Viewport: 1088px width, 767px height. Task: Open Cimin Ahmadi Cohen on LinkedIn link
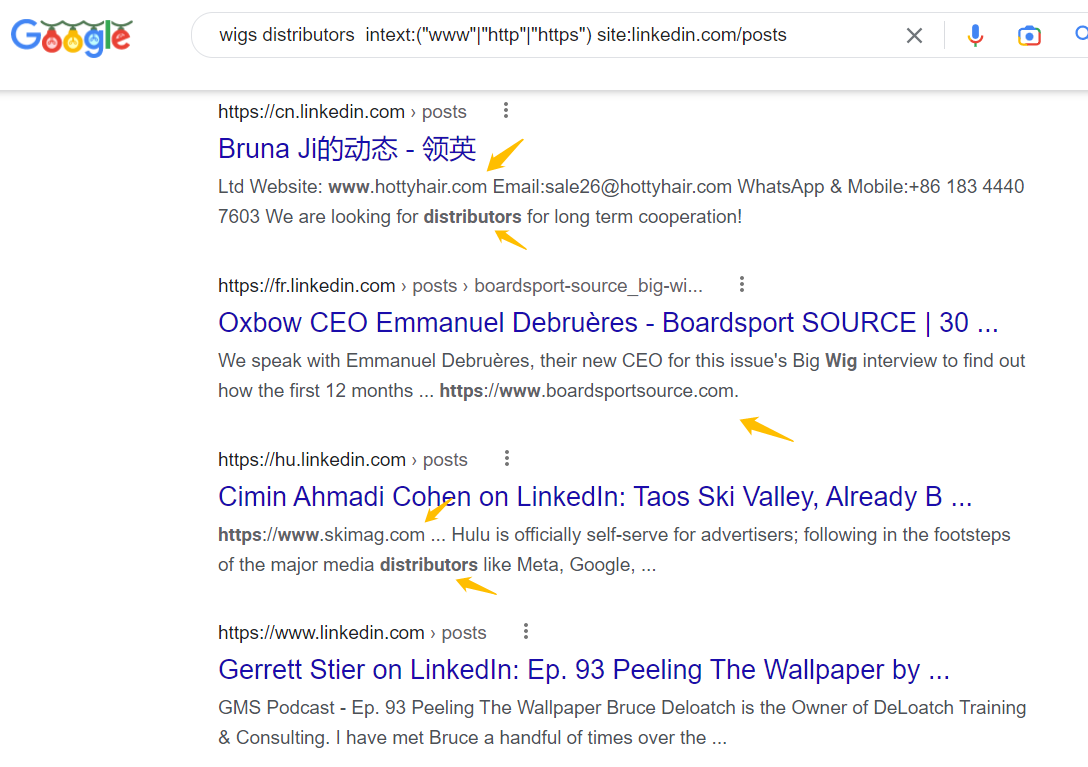(x=595, y=497)
